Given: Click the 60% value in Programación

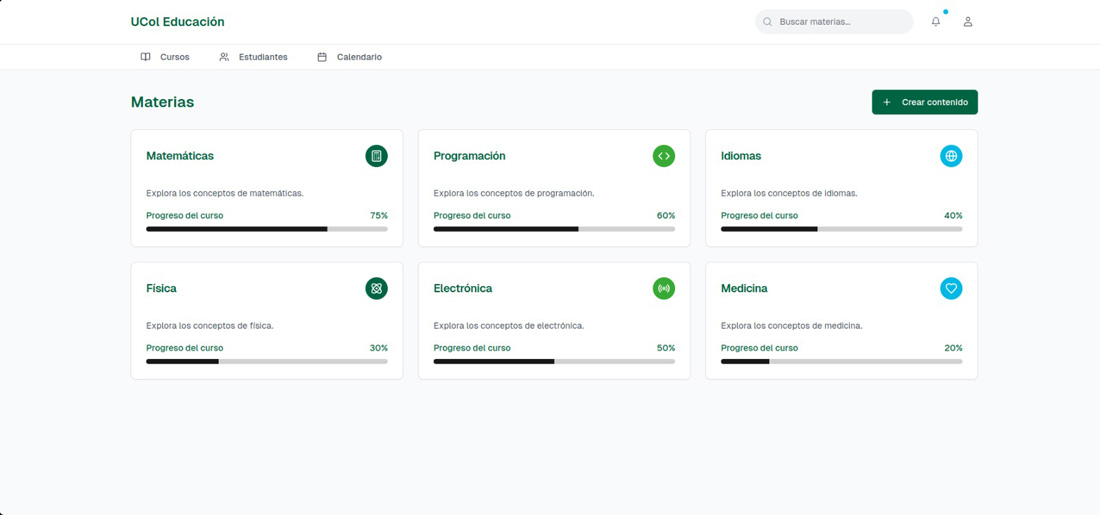Looking at the screenshot, I should pyautogui.click(x=666, y=215).
